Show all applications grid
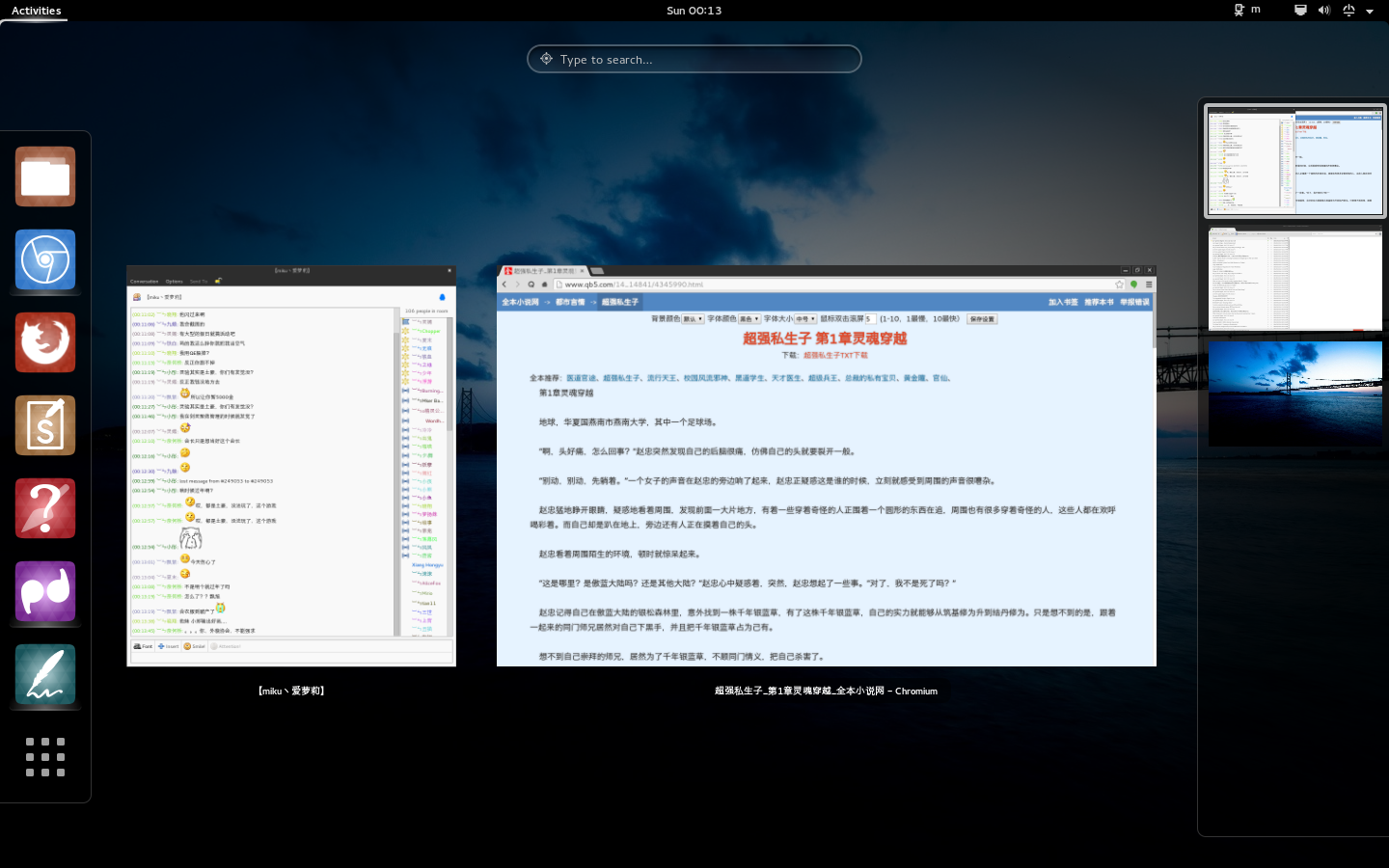1389x868 pixels. point(45,757)
